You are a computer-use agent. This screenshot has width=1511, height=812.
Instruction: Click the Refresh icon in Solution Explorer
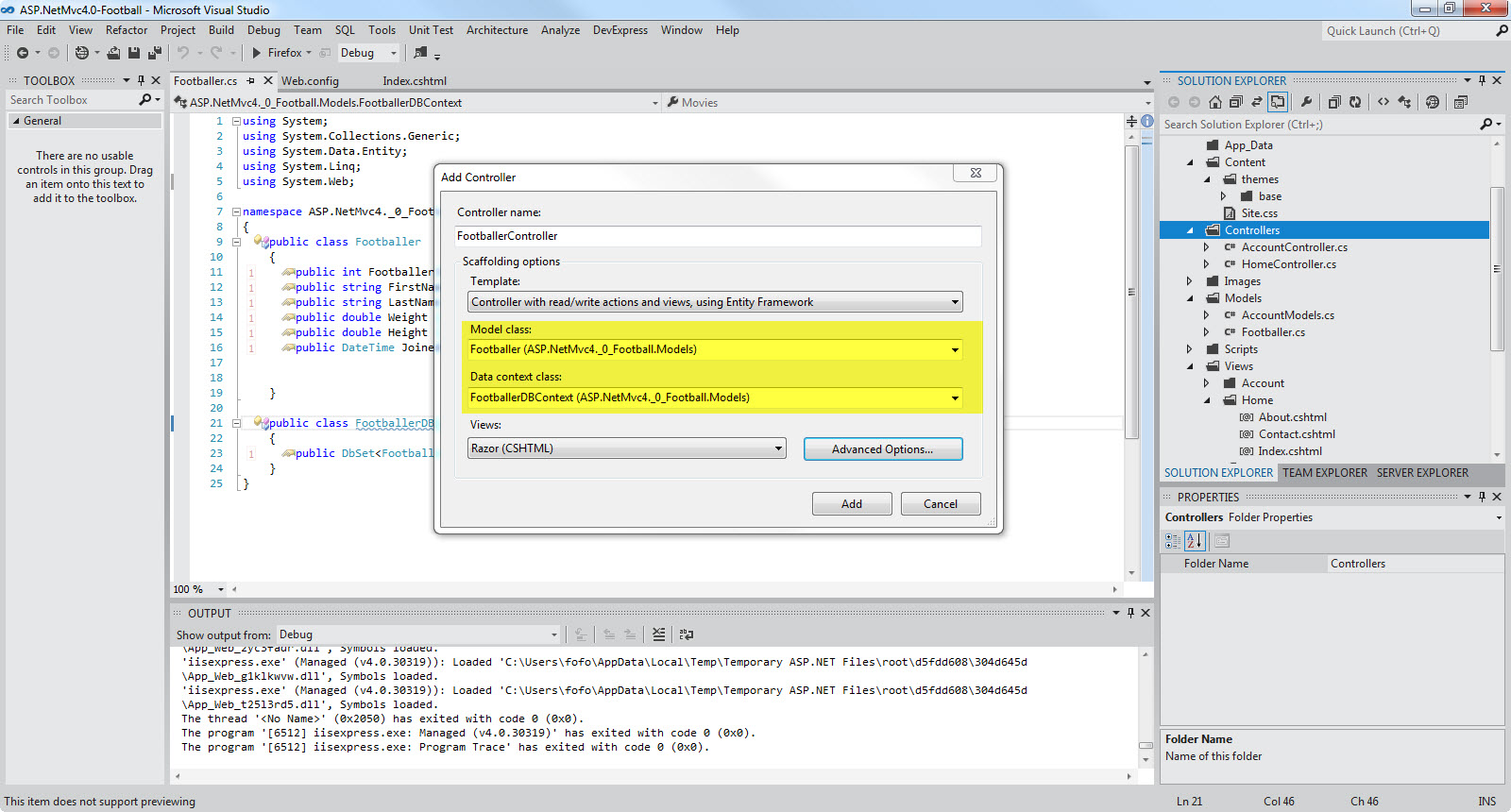[1355, 102]
